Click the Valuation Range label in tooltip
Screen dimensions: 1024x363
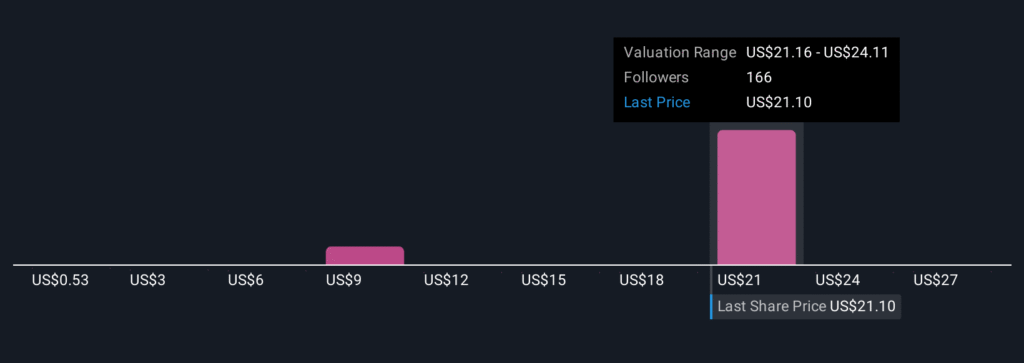click(680, 53)
